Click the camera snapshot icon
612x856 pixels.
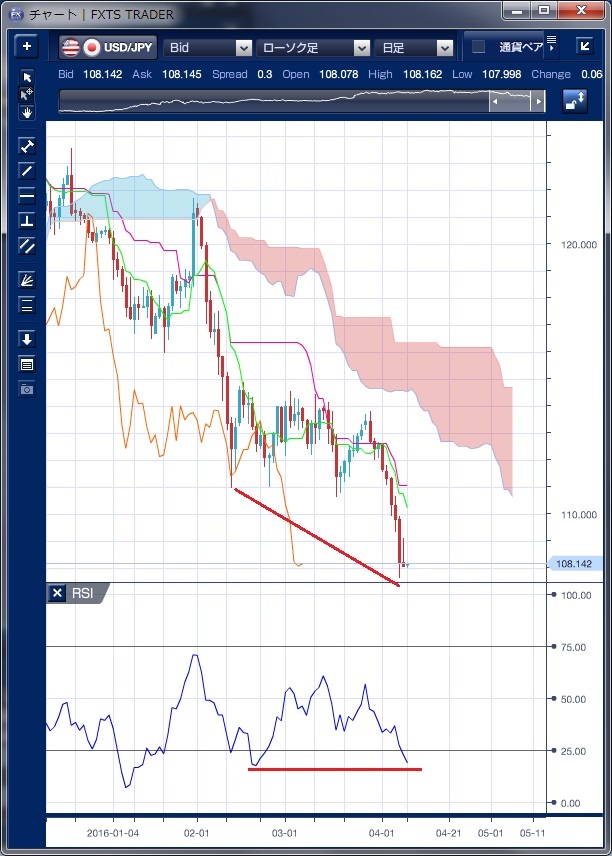27,387
